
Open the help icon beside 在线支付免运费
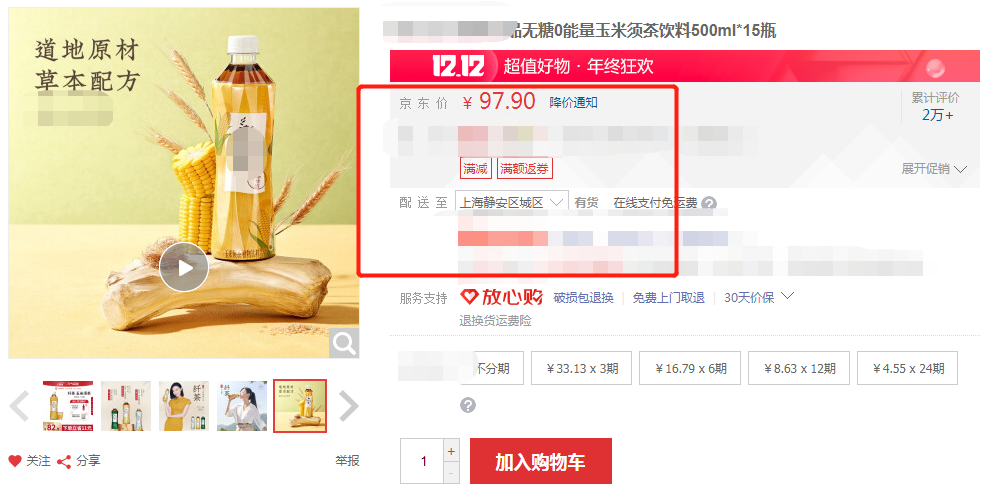(710, 203)
